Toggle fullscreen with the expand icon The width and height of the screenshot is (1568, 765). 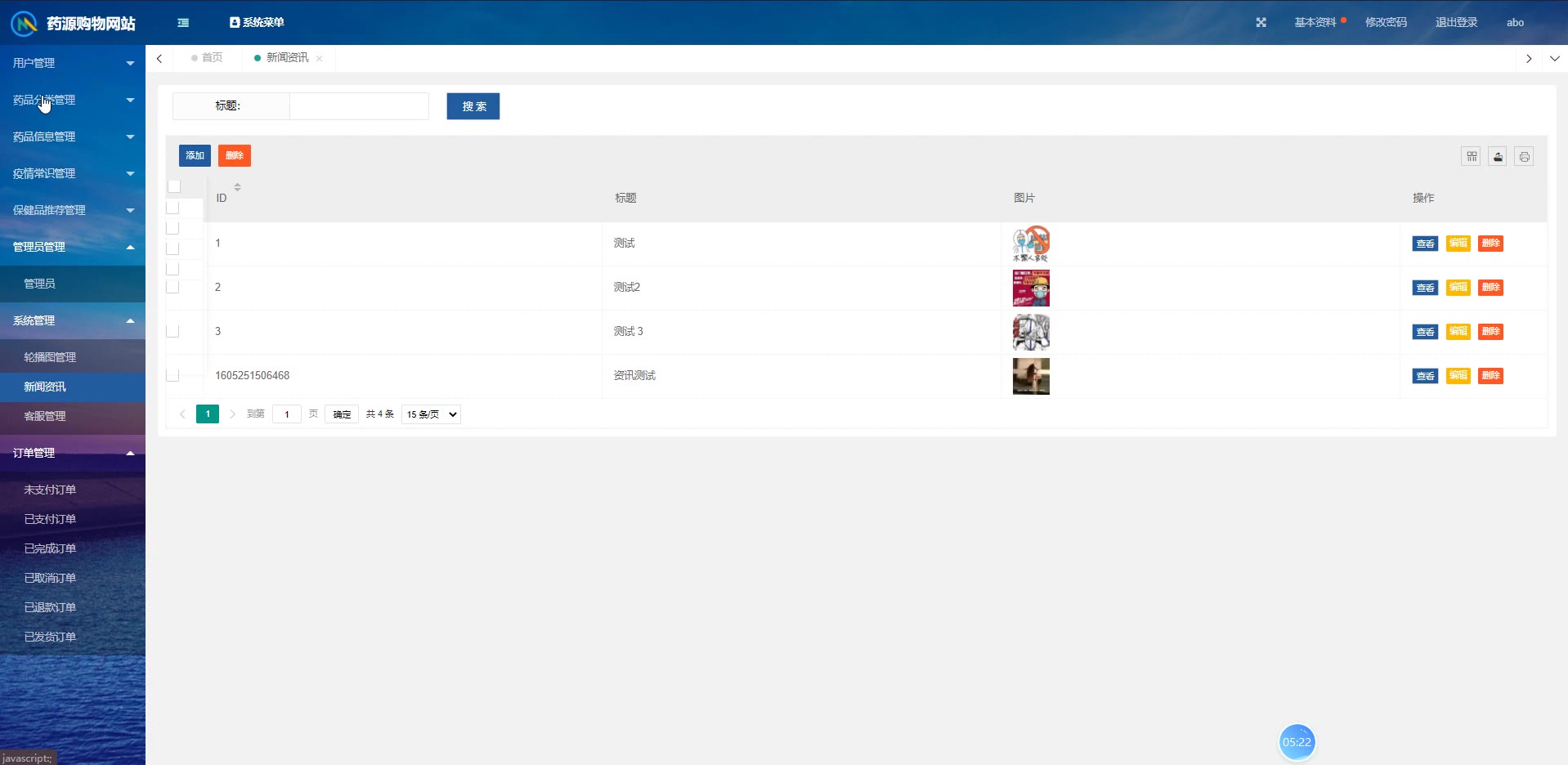pos(1261,23)
